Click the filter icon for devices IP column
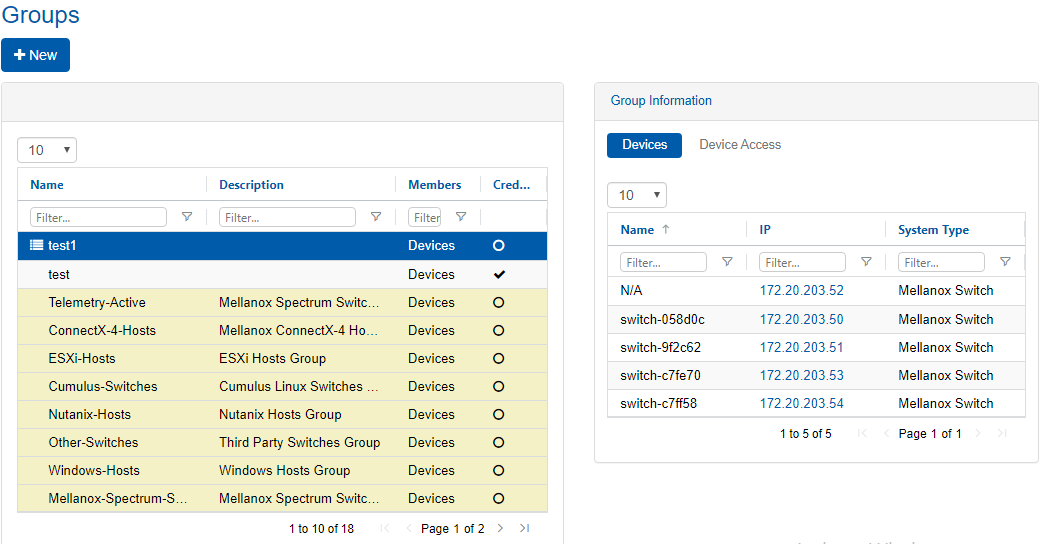The height and width of the screenshot is (544, 1040). [866, 262]
